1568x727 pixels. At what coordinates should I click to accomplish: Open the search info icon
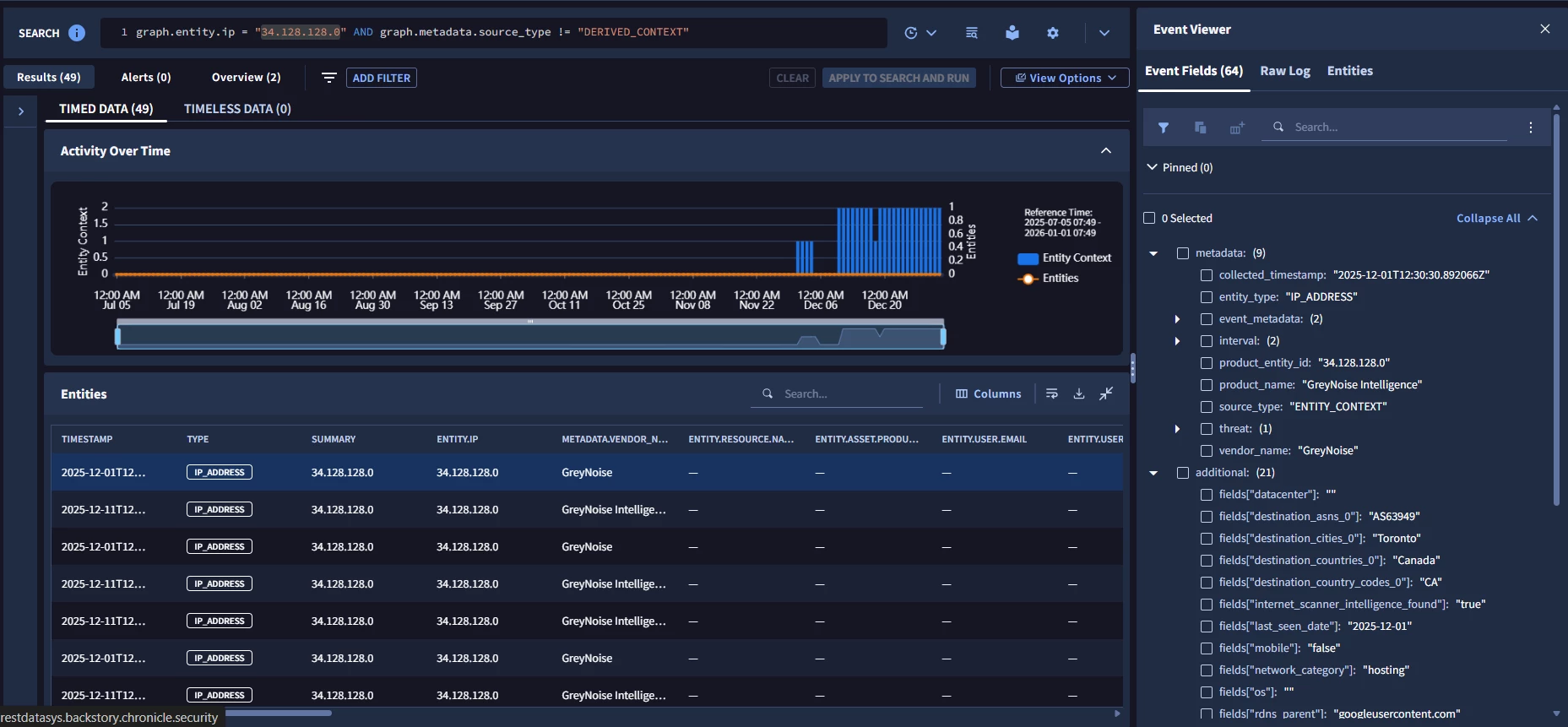77,33
